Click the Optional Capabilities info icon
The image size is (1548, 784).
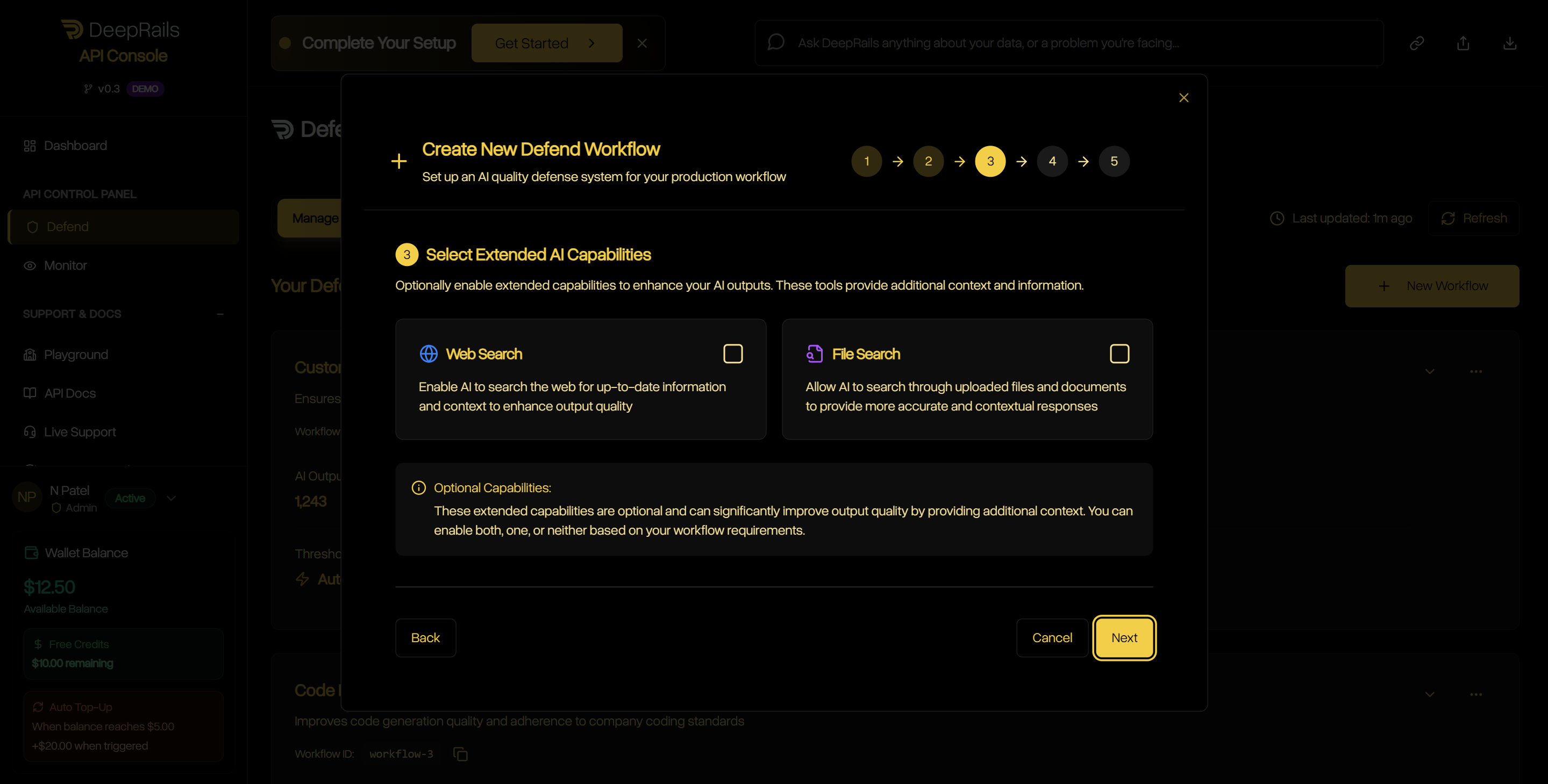419,487
